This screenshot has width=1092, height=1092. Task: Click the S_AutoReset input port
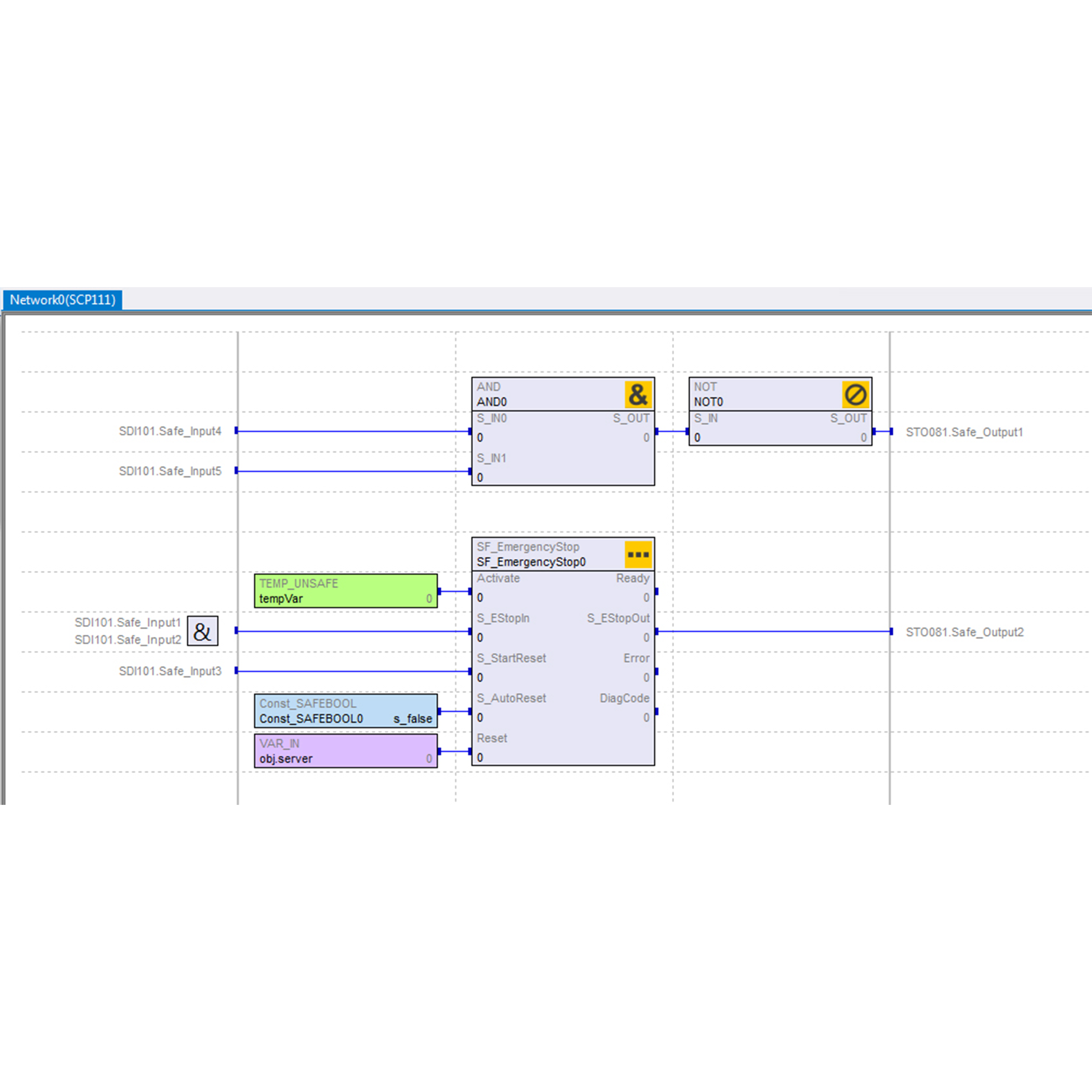(511, 699)
